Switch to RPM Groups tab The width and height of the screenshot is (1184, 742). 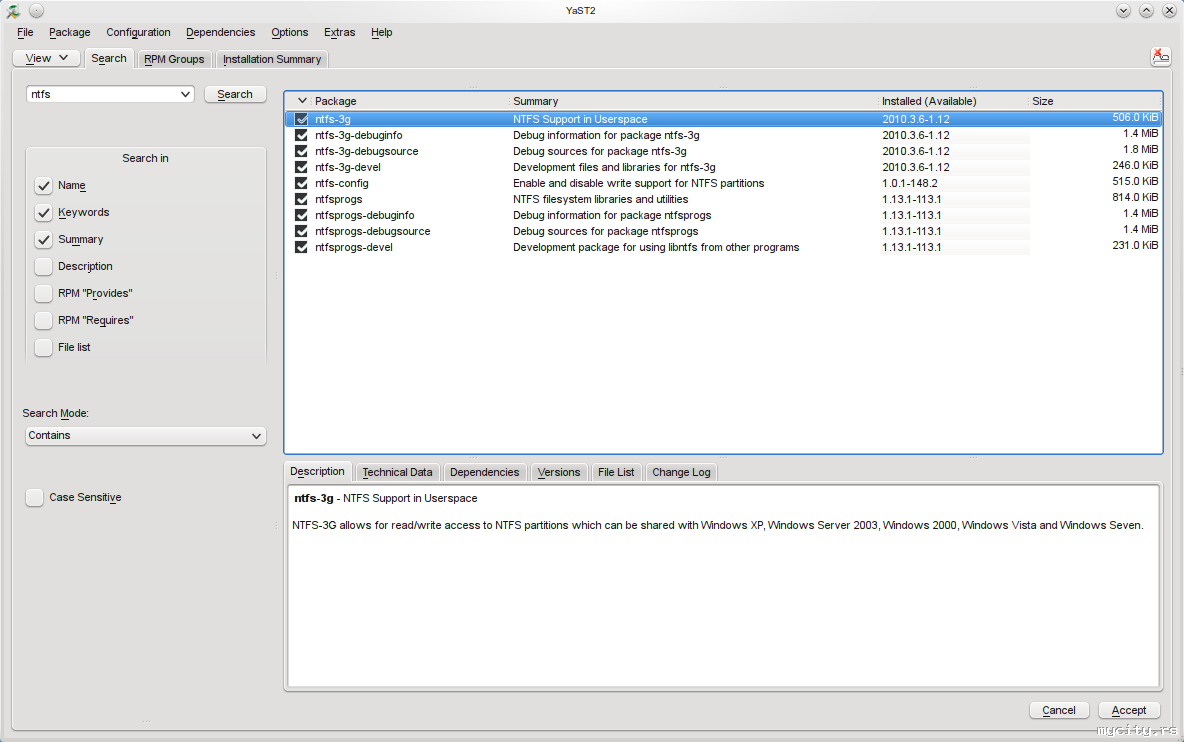click(x=174, y=59)
